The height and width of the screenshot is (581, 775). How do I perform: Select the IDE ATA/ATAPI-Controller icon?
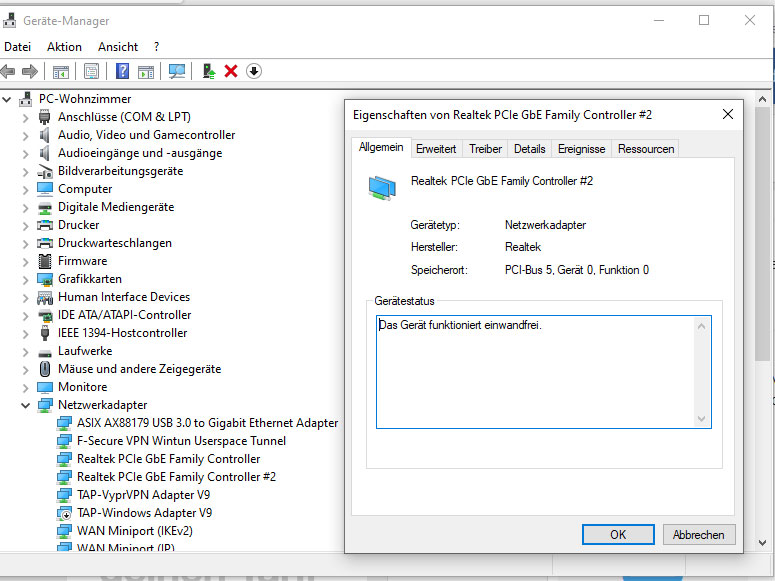(44, 315)
